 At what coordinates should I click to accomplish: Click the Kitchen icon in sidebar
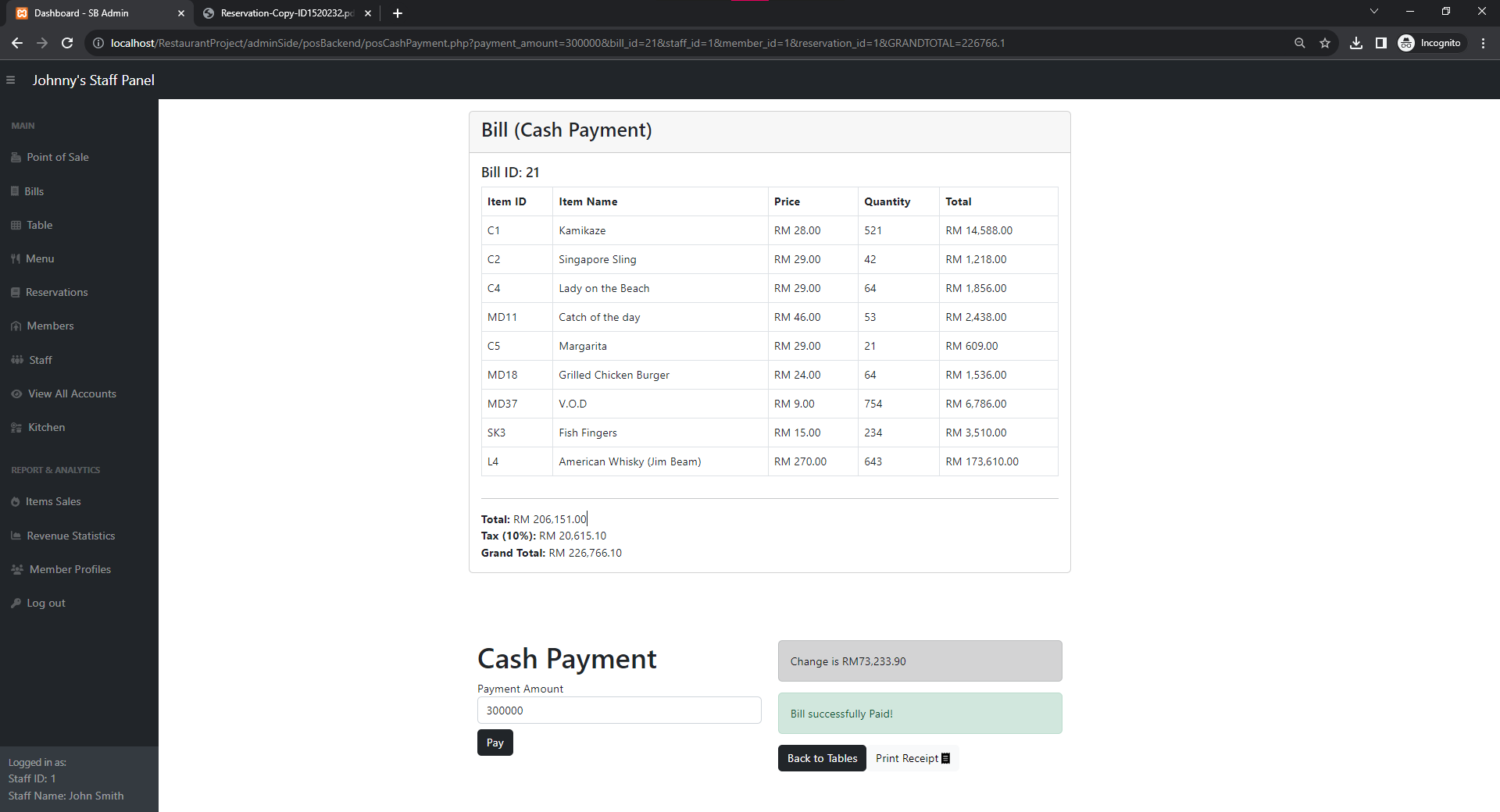click(16, 428)
